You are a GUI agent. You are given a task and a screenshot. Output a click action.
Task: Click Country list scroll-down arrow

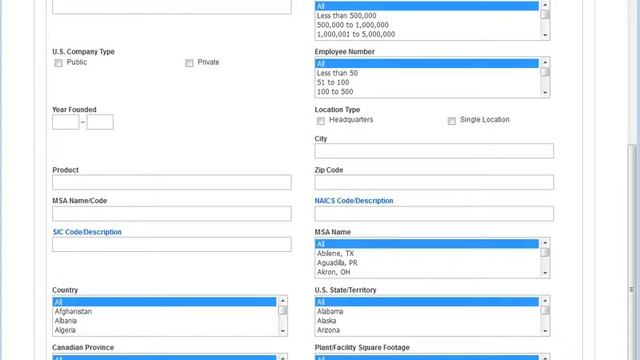(282, 331)
